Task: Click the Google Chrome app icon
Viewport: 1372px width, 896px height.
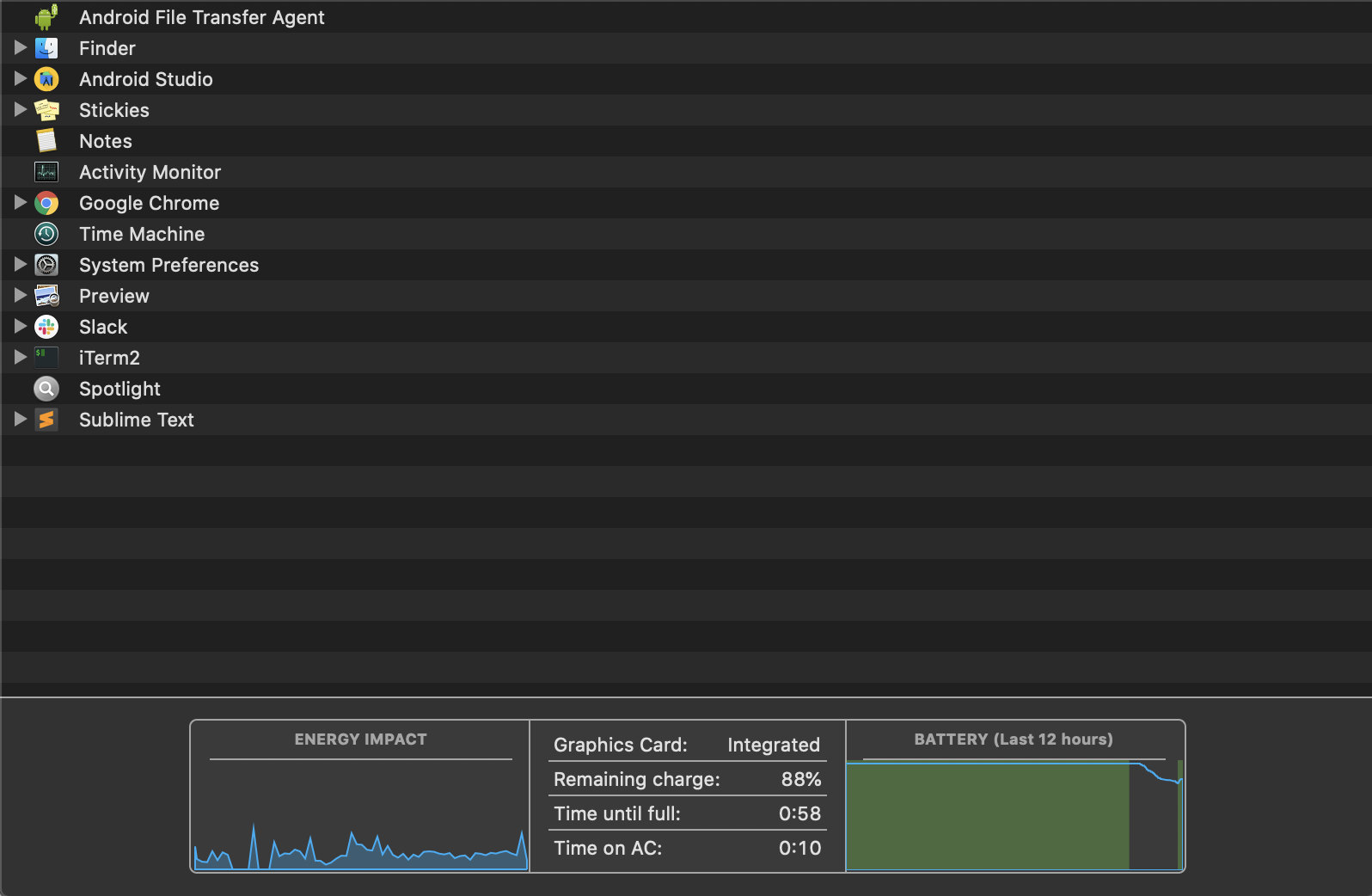Action: [x=46, y=203]
